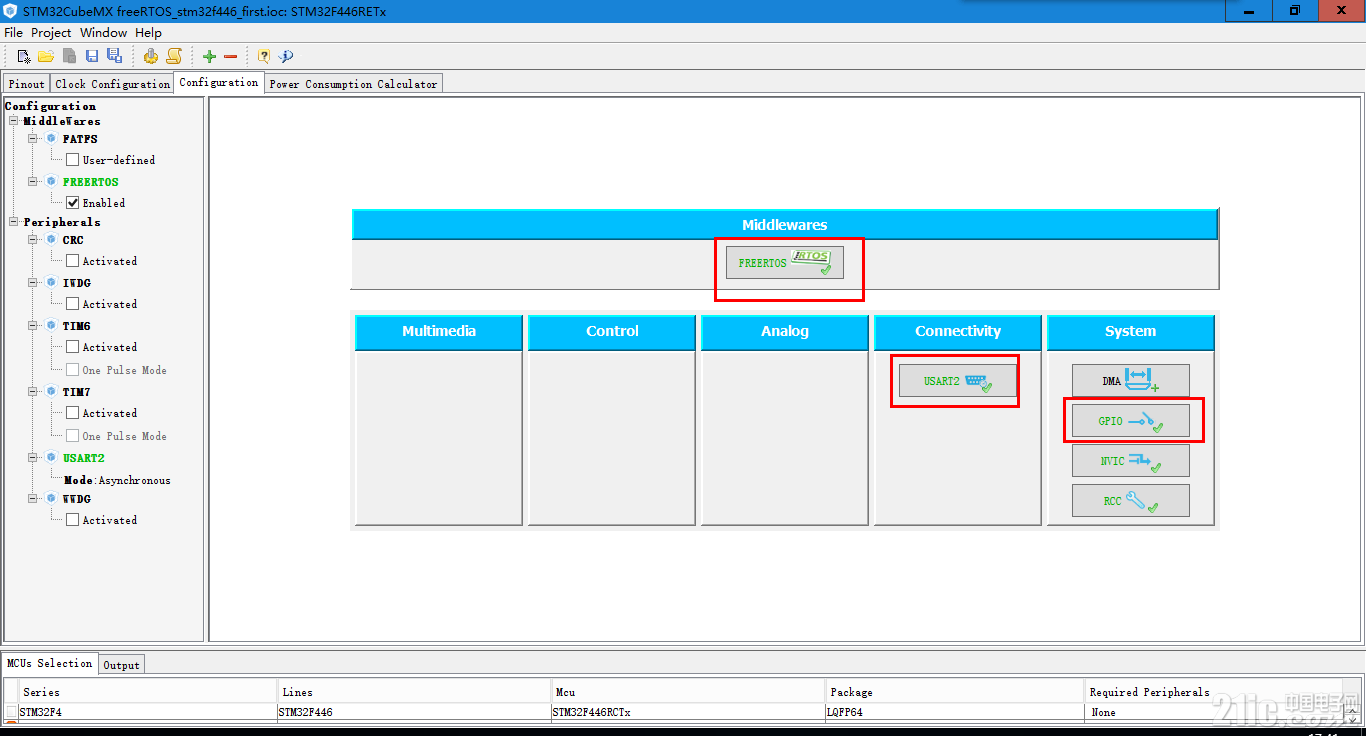
Task: Open the FREERTOS middleware configuration button
Action: (785, 263)
